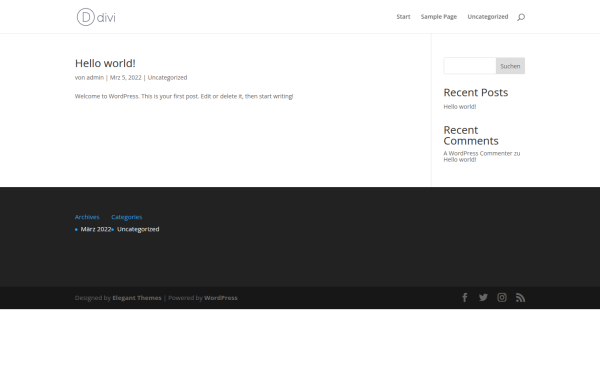Open the Instagram icon in footer

click(502, 298)
